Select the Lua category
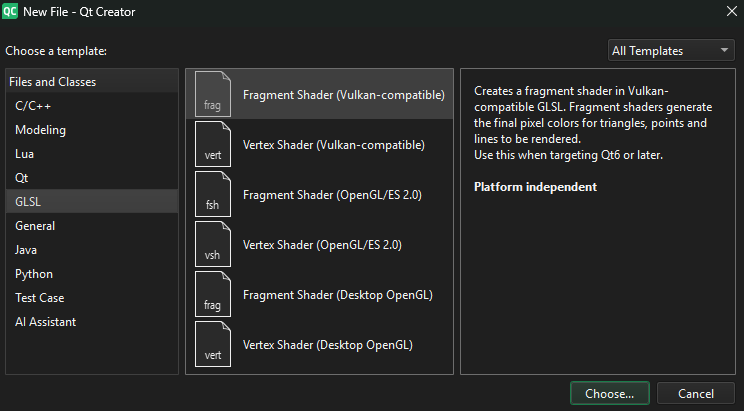744x411 pixels. [92, 154]
